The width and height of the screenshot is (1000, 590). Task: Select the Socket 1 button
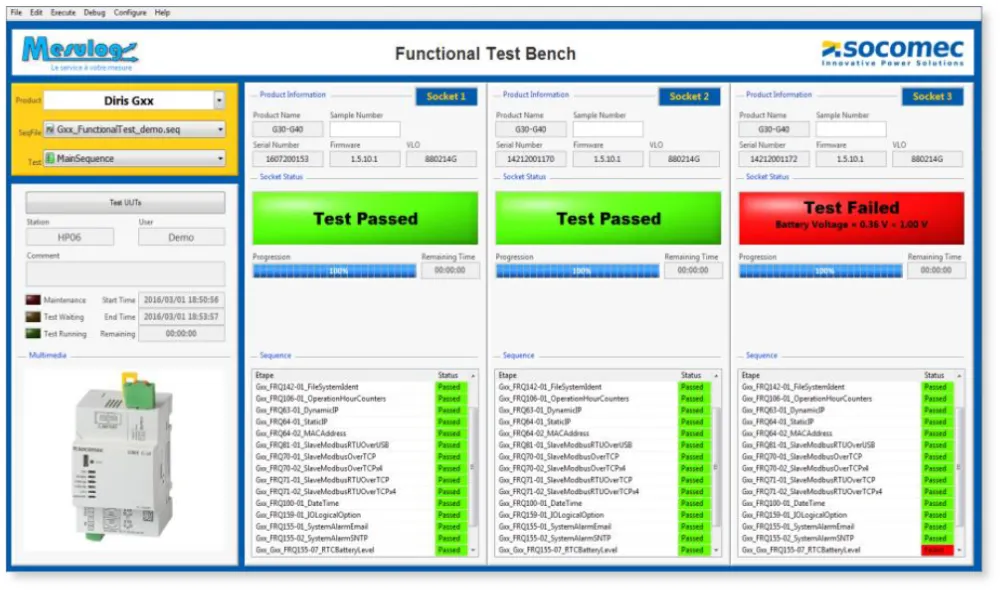[x=446, y=96]
